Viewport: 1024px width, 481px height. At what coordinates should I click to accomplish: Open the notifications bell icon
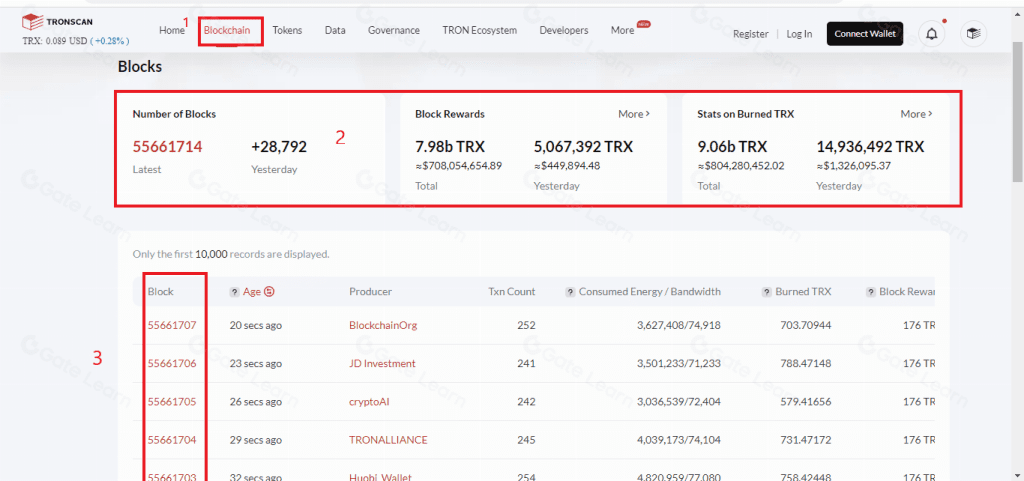(932, 33)
